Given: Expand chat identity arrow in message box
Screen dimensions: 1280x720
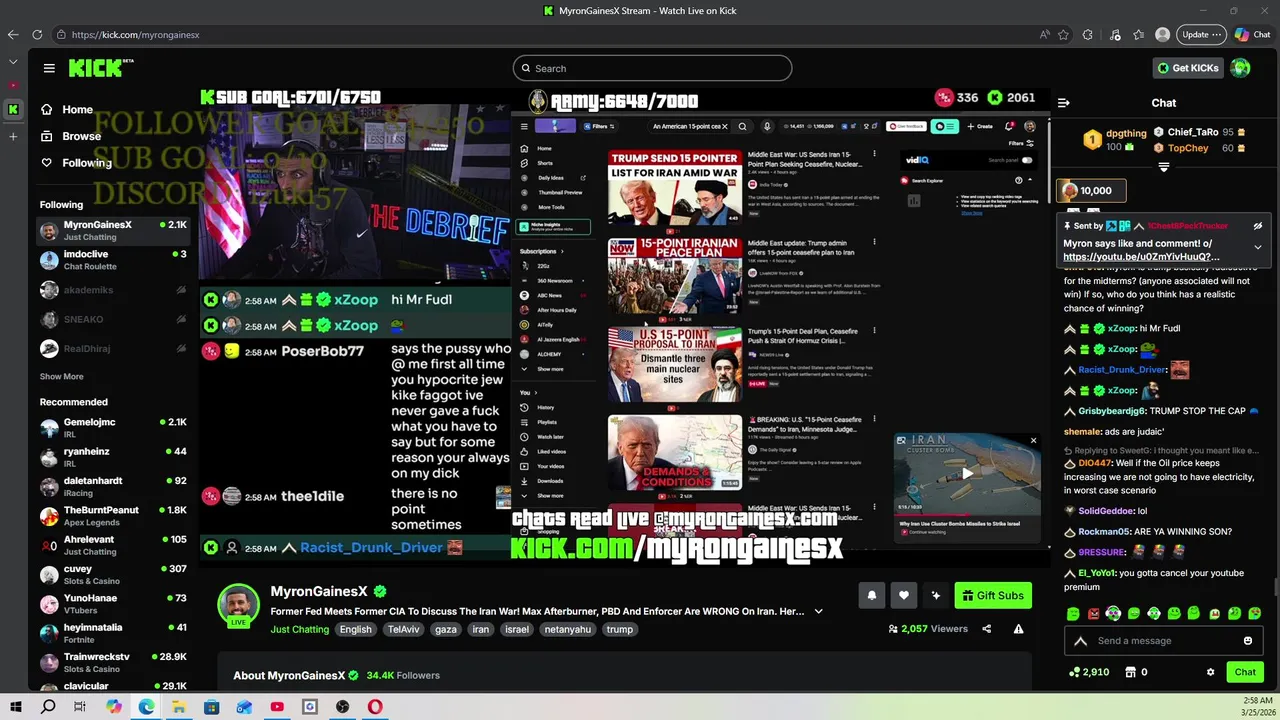Looking at the screenshot, I should [1080, 641].
